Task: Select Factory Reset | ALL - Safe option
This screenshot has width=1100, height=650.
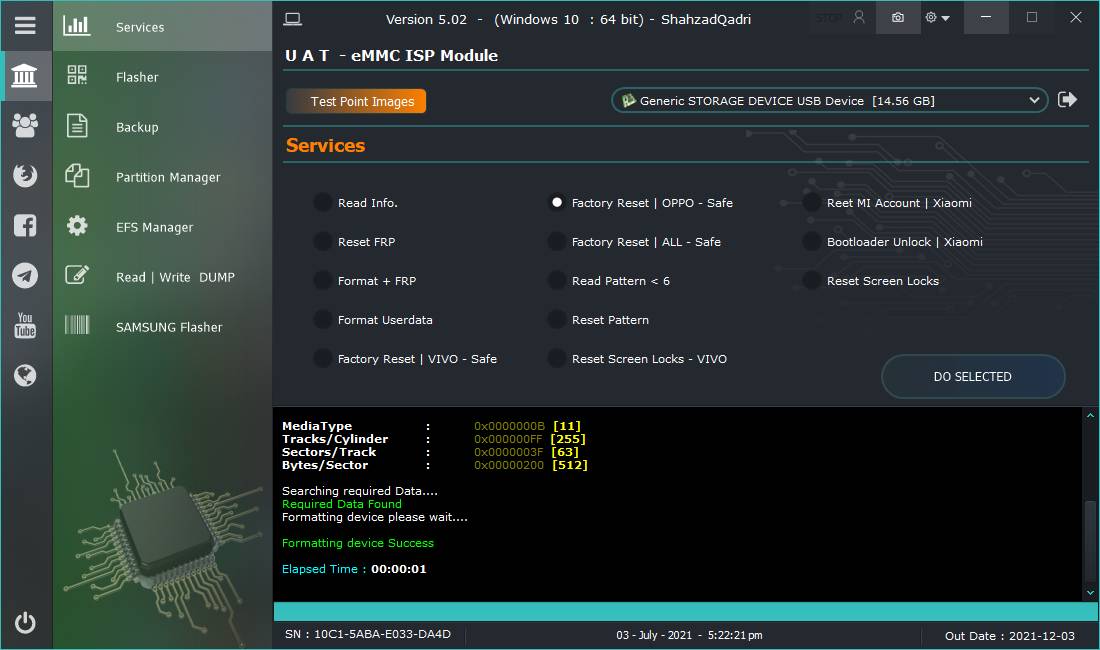Action: click(556, 242)
